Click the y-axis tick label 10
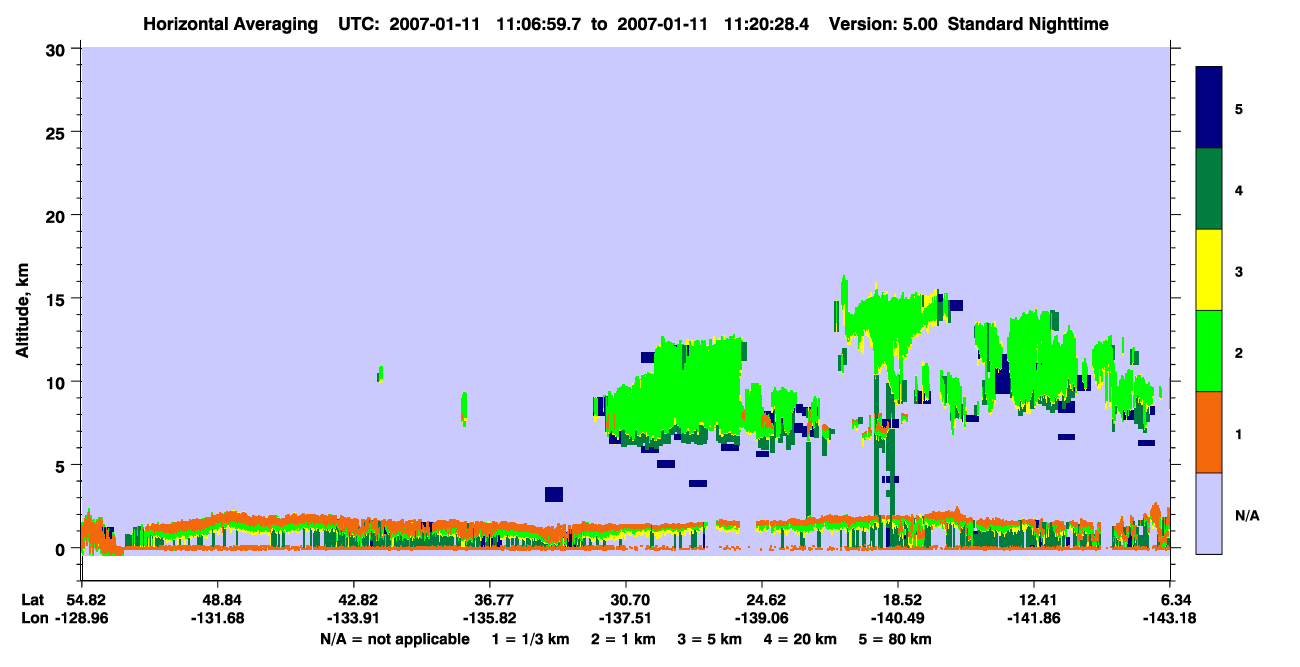 58,382
